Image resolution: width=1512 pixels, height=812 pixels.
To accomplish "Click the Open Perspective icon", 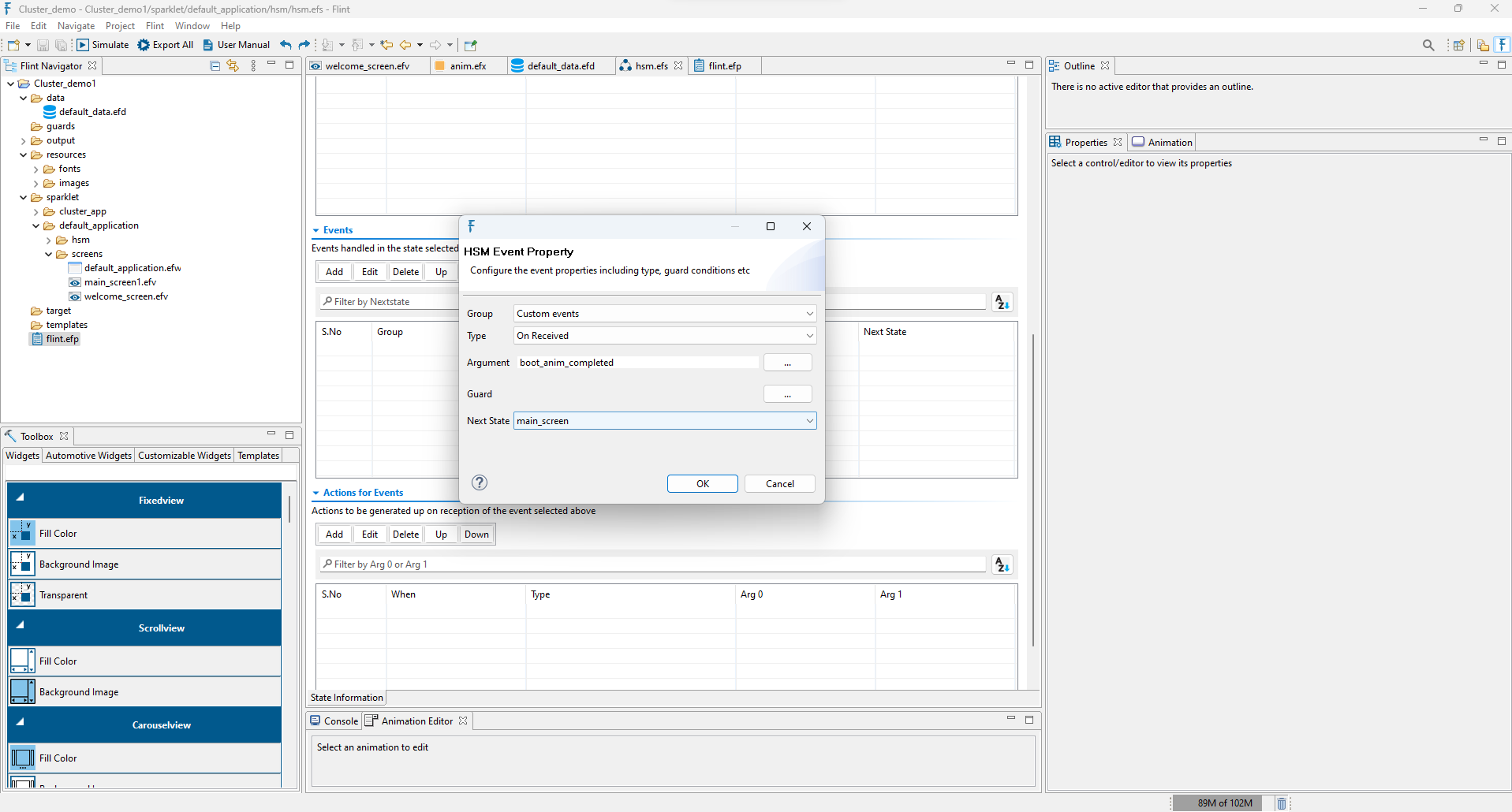I will tap(1459, 45).
